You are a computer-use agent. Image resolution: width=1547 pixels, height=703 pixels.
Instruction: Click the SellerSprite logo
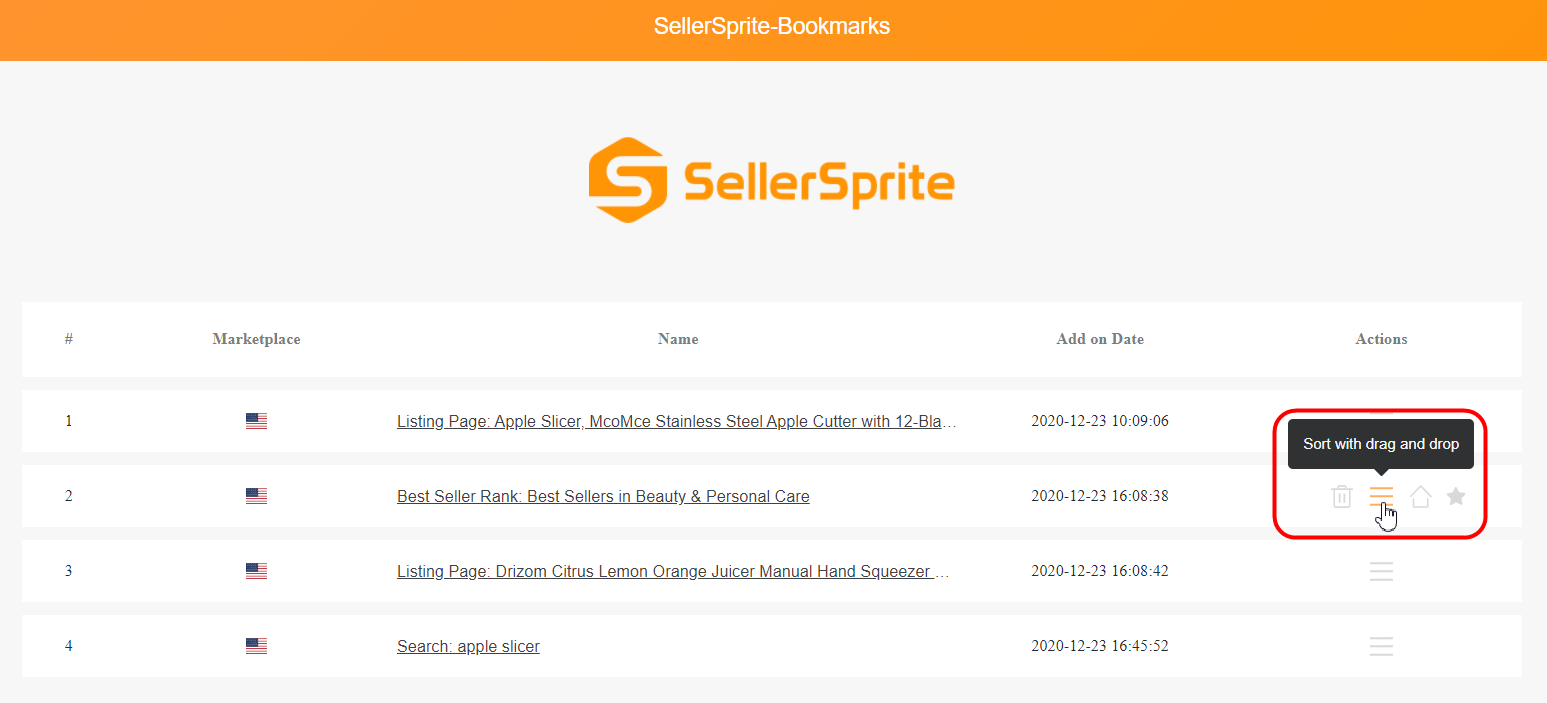(x=771, y=181)
